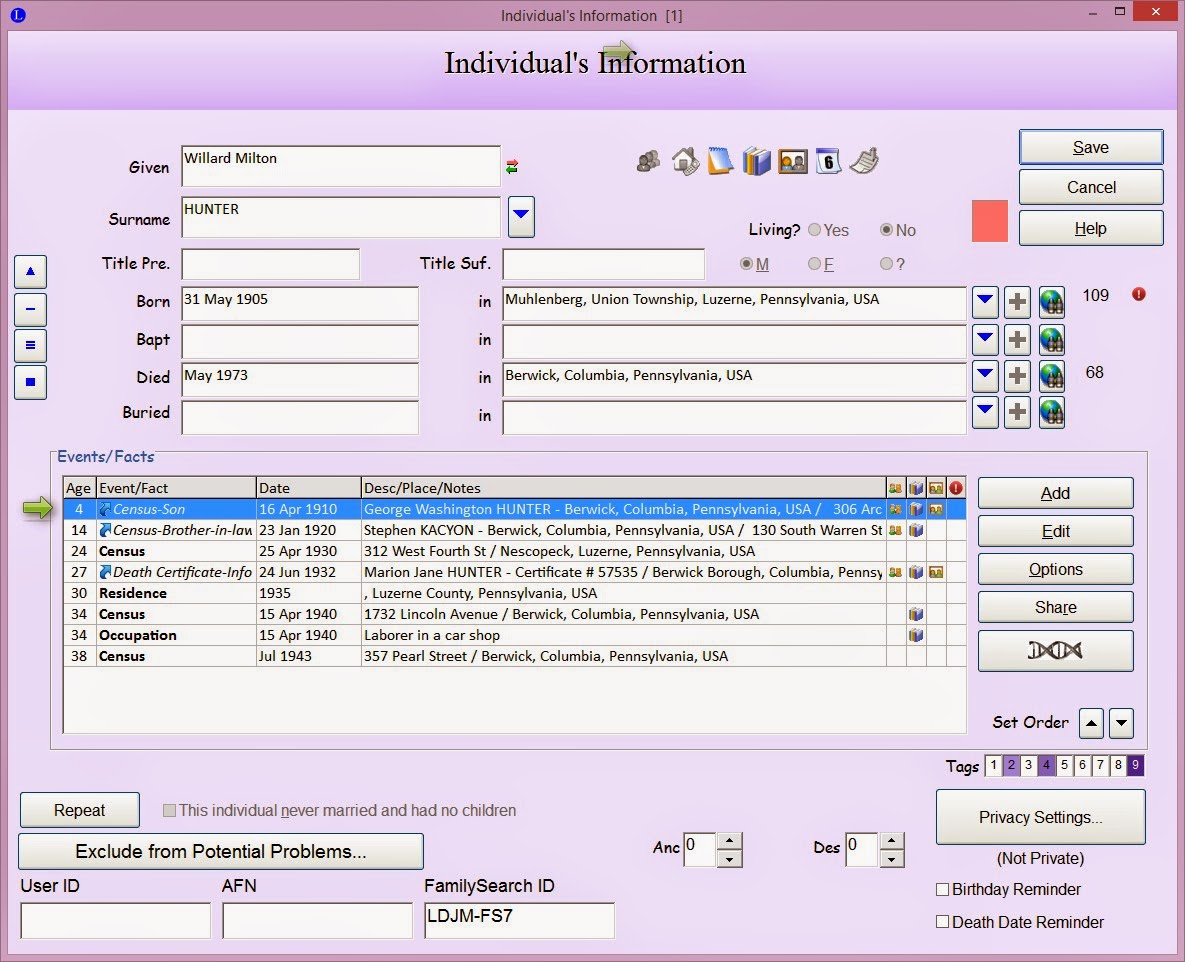Open the media gallery picture icon
1185x962 pixels.
click(793, 161)
